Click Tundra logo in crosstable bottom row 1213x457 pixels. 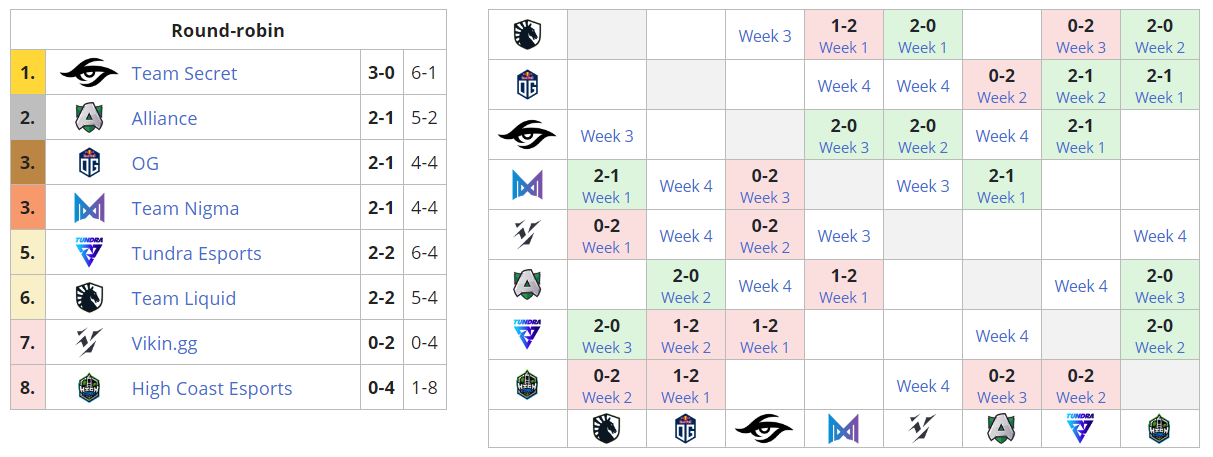(x=1080, y=429)
